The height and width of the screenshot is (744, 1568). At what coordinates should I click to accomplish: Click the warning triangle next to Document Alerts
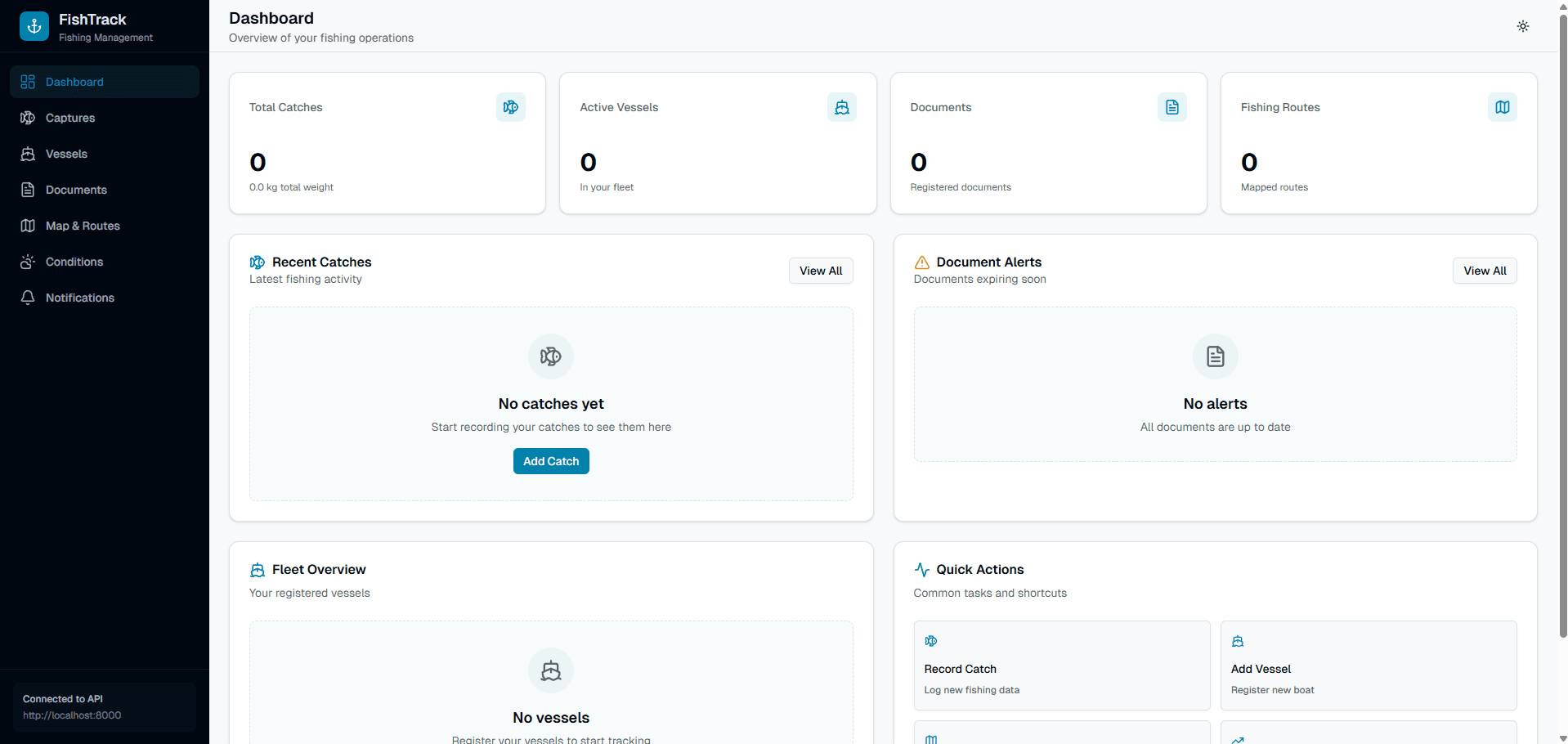point(922,262)
